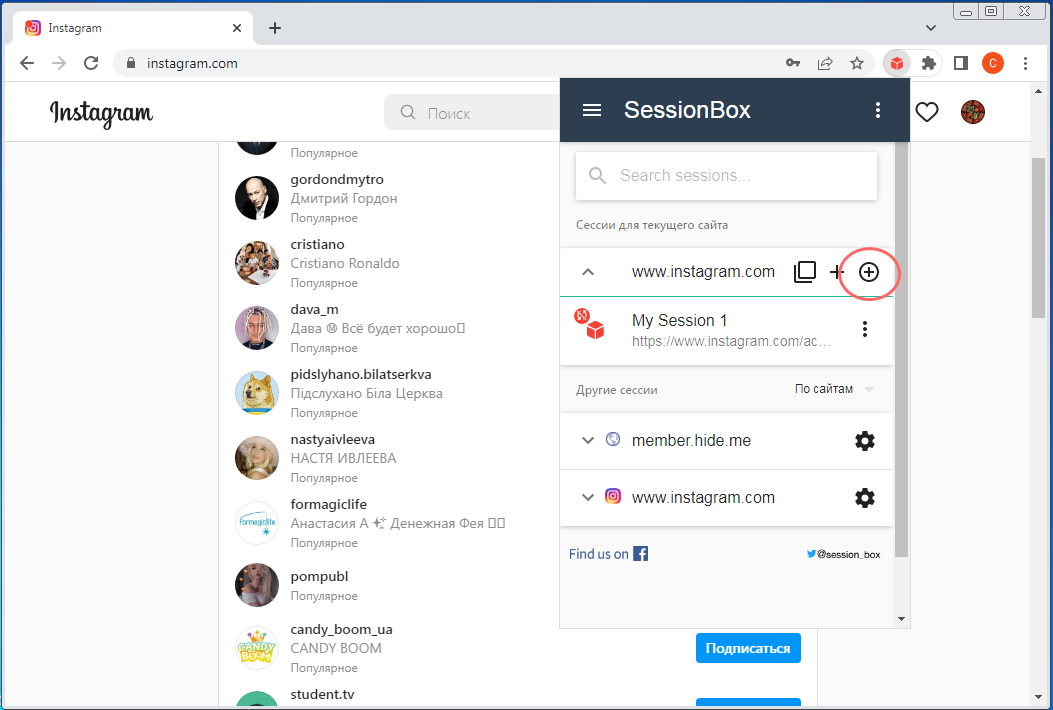Screen dimensions: 1053x710
Task: Click the duplicate session icon for www.instagram.com
Action: (x=805, y=272)
